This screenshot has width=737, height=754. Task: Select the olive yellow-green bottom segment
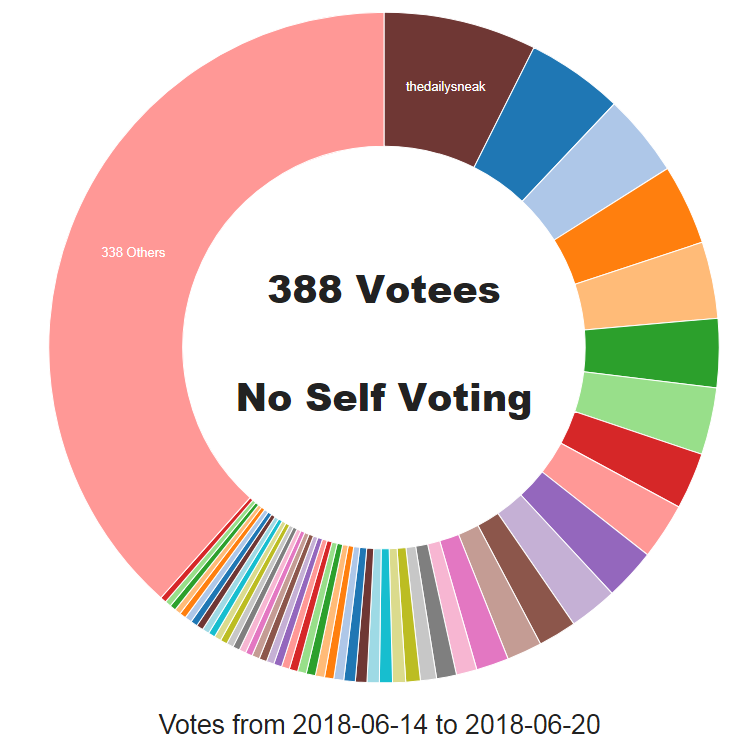tap(409, 615)
